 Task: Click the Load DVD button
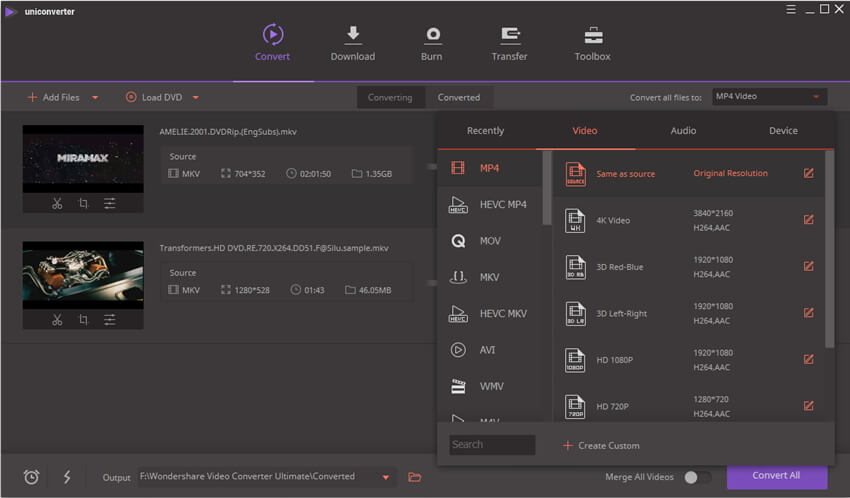(154, 98)
